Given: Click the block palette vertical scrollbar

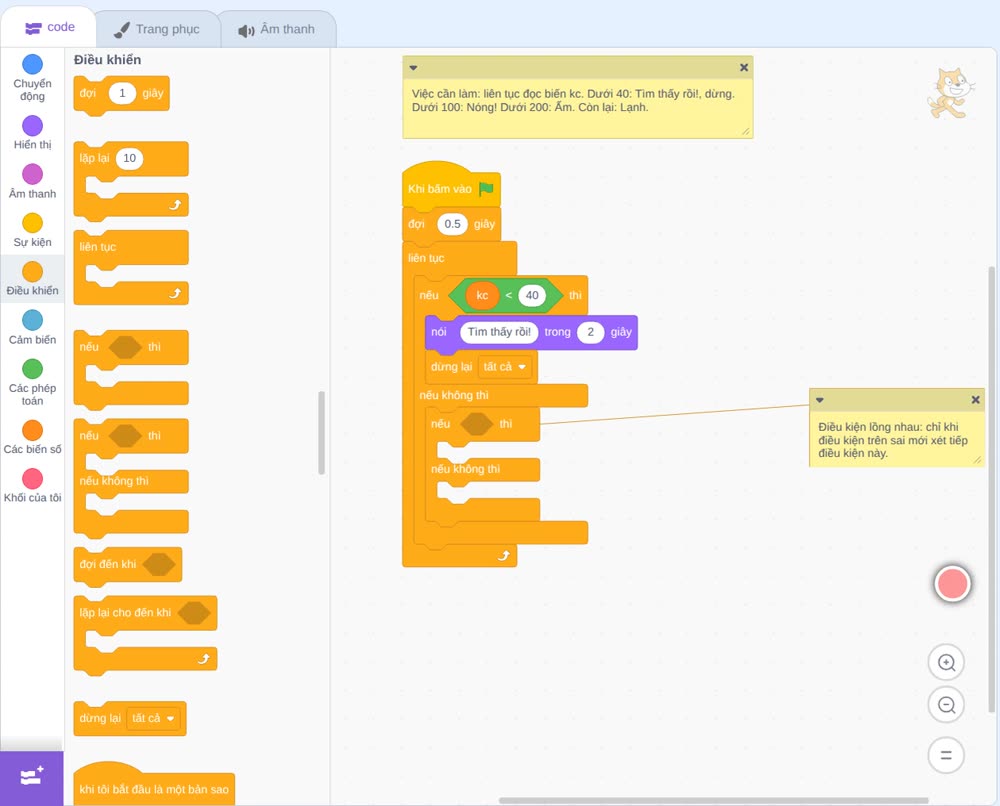Looking at the screenshot, I should [321, 433].
